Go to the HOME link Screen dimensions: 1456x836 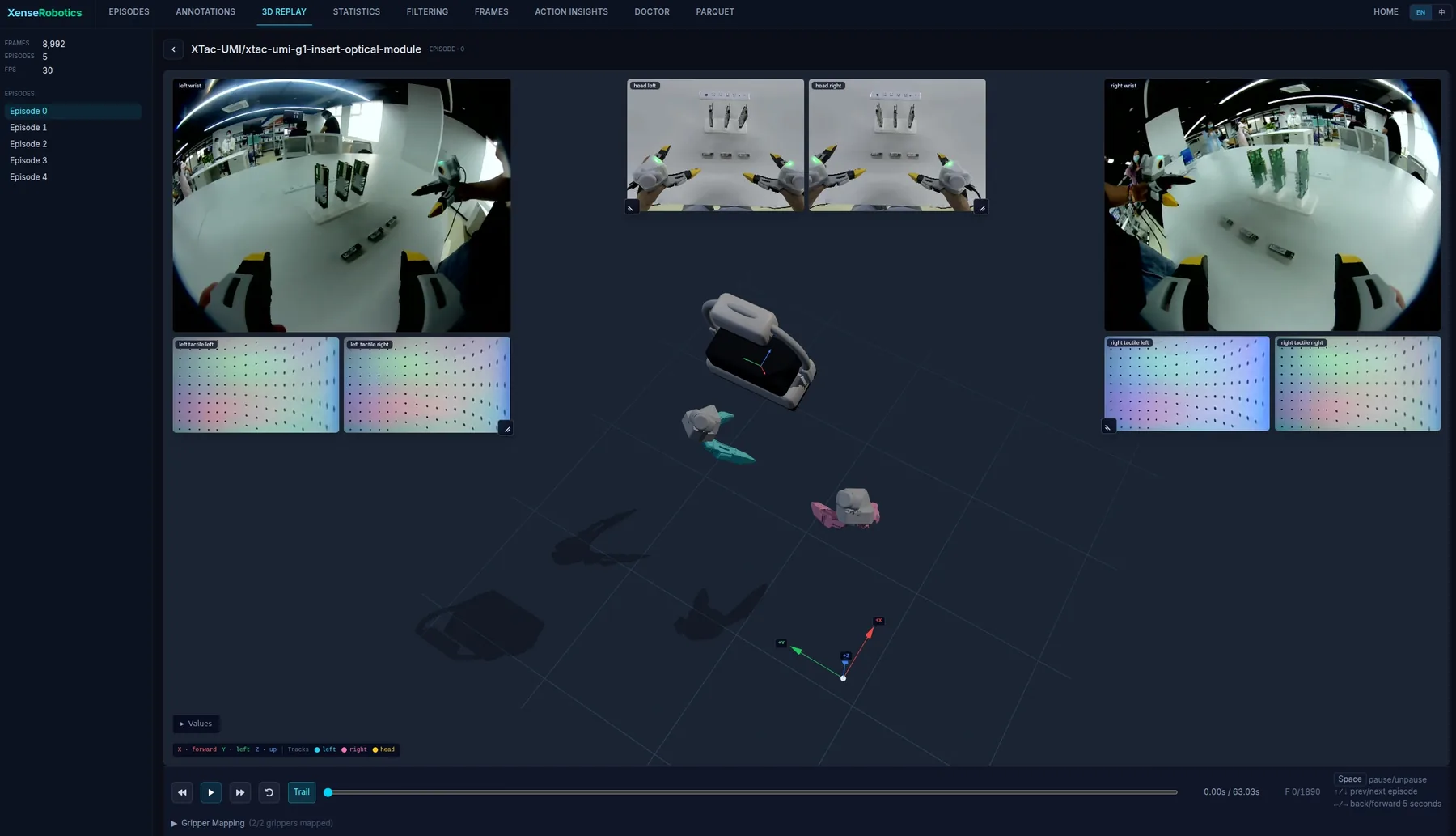point(1386,12)
